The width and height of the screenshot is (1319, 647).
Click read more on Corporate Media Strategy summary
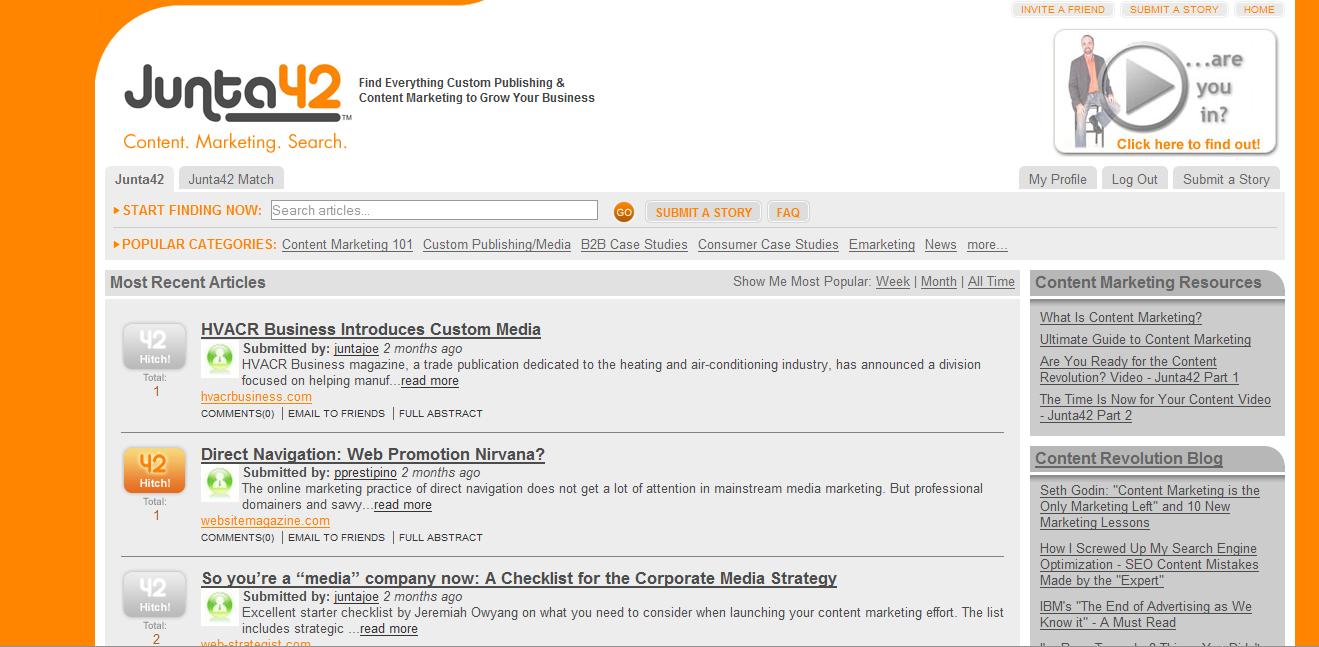click(x=389, y=628)
